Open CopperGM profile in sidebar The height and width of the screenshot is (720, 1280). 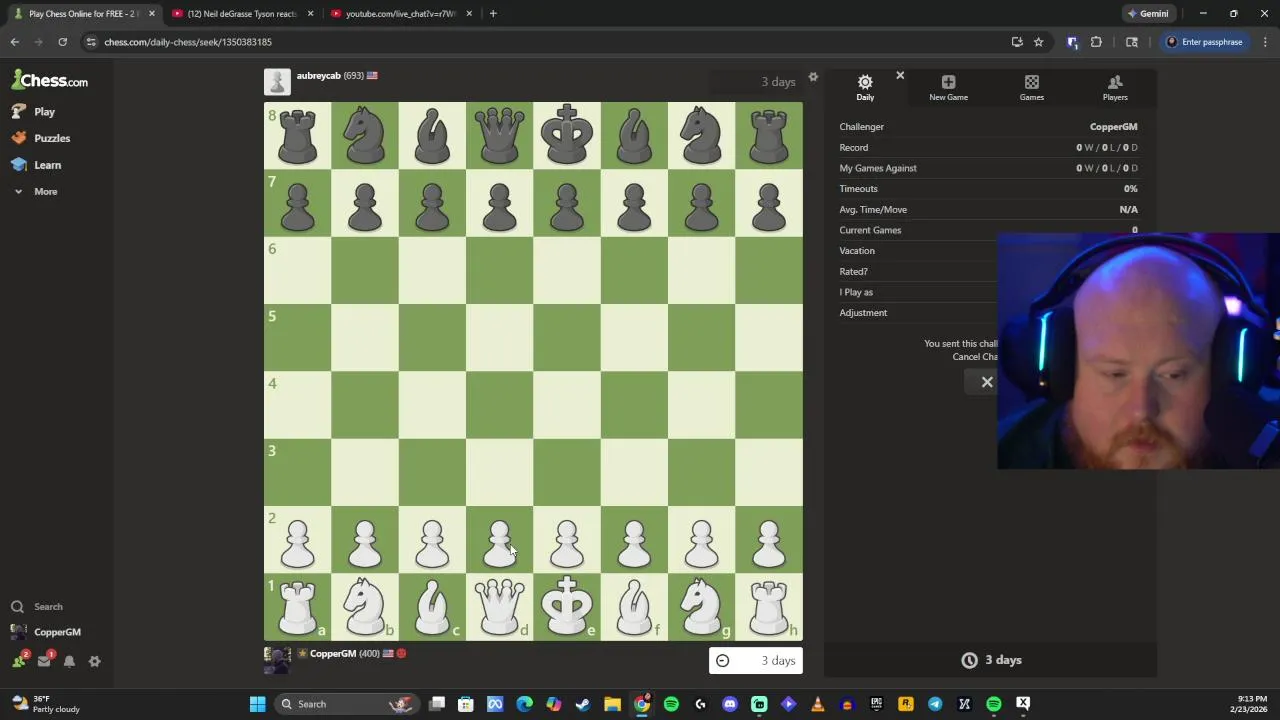coord(46,632)
